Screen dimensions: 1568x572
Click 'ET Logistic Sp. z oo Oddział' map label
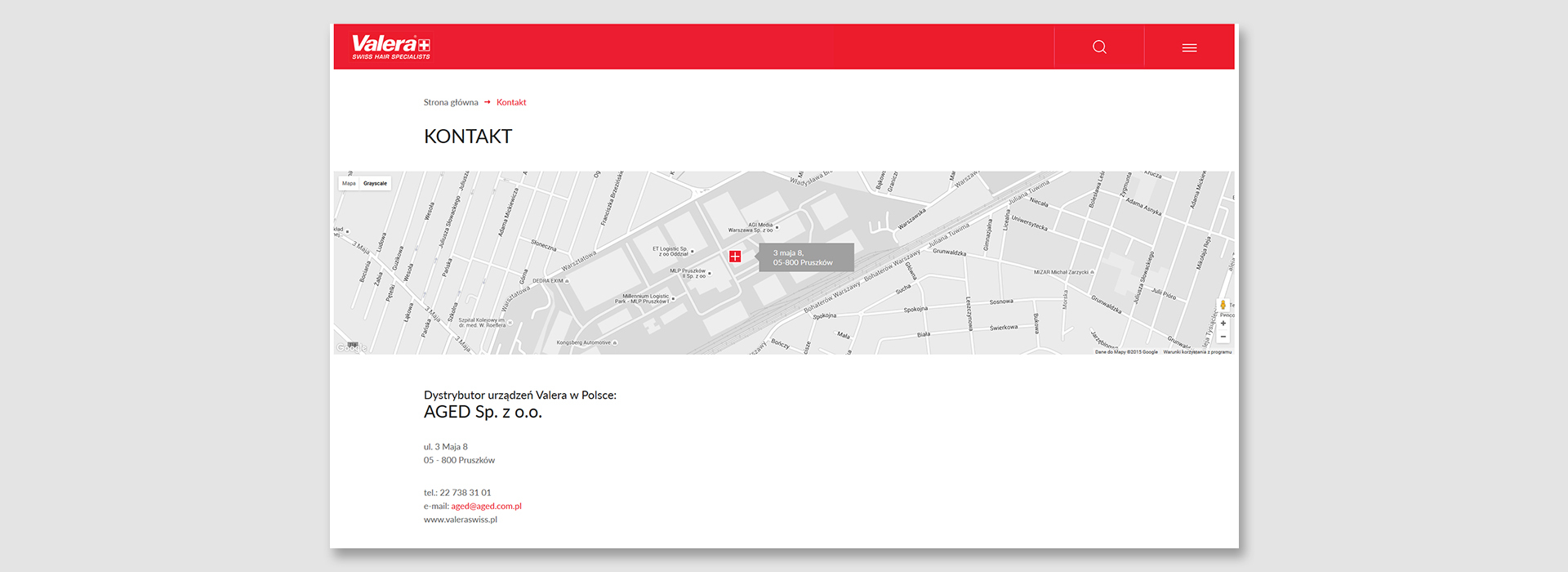pyautogui.click(x=670, y=252)
